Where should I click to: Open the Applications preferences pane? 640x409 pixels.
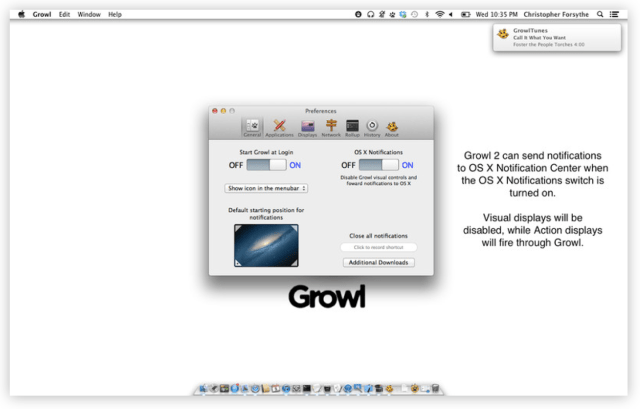pyautogui.click(x=279, y=128)
